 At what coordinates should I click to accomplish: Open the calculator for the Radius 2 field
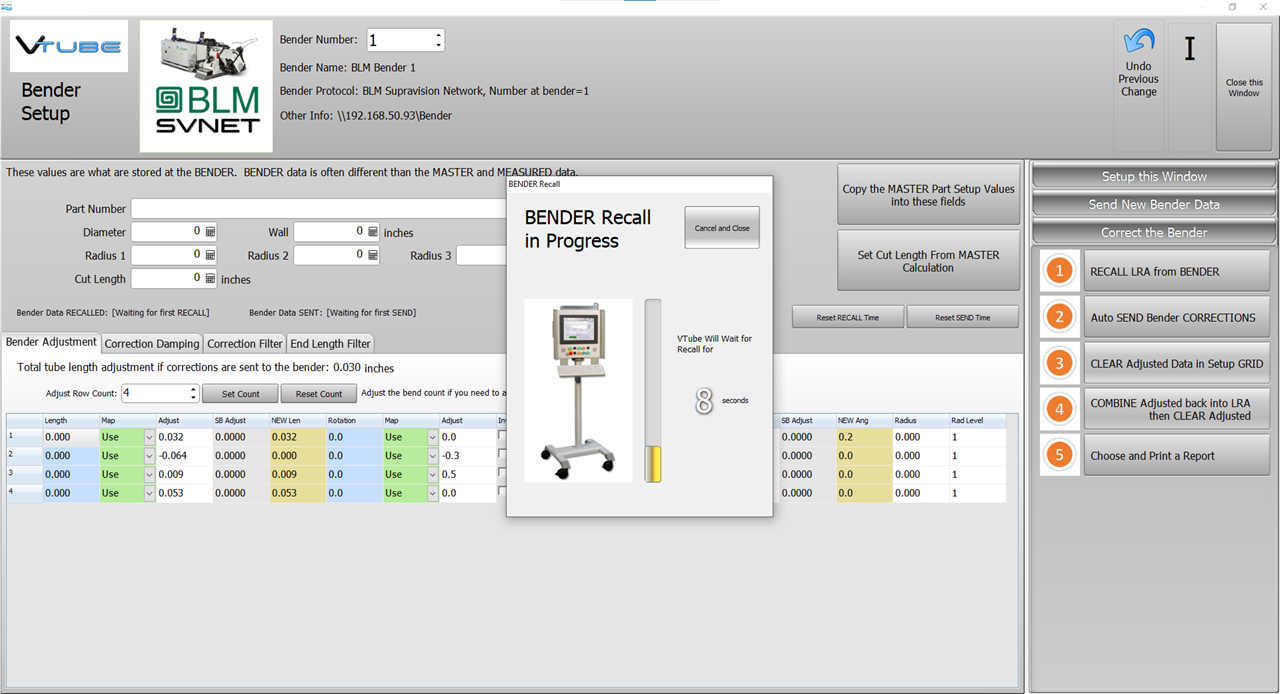coord(373,255)
